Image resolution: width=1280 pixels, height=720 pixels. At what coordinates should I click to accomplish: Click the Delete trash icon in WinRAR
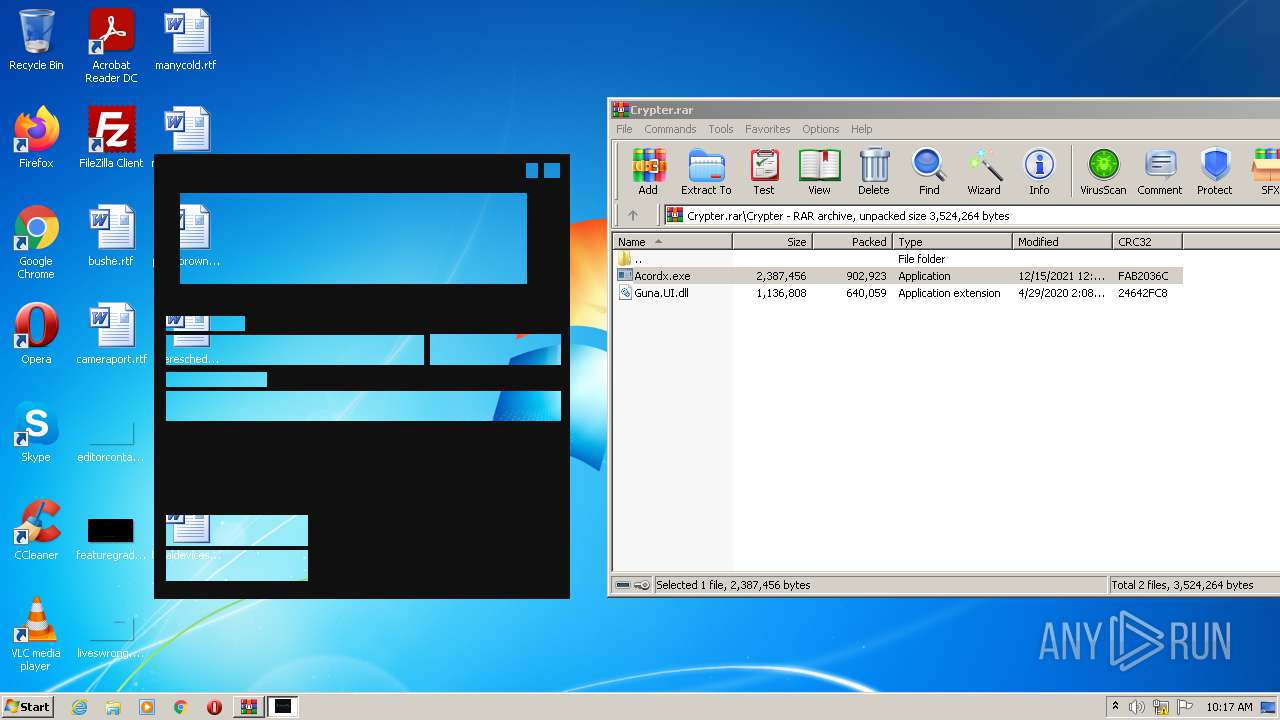click(873, 171)
